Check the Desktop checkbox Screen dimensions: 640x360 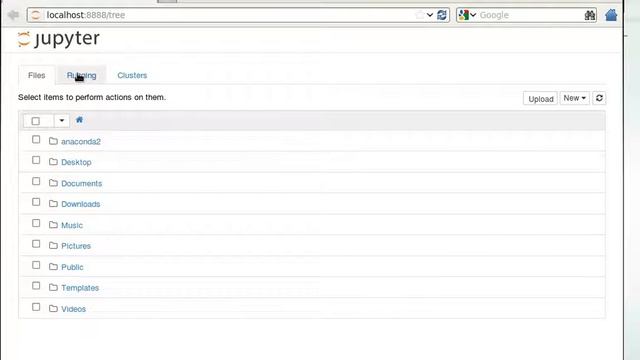click(36, 160)
